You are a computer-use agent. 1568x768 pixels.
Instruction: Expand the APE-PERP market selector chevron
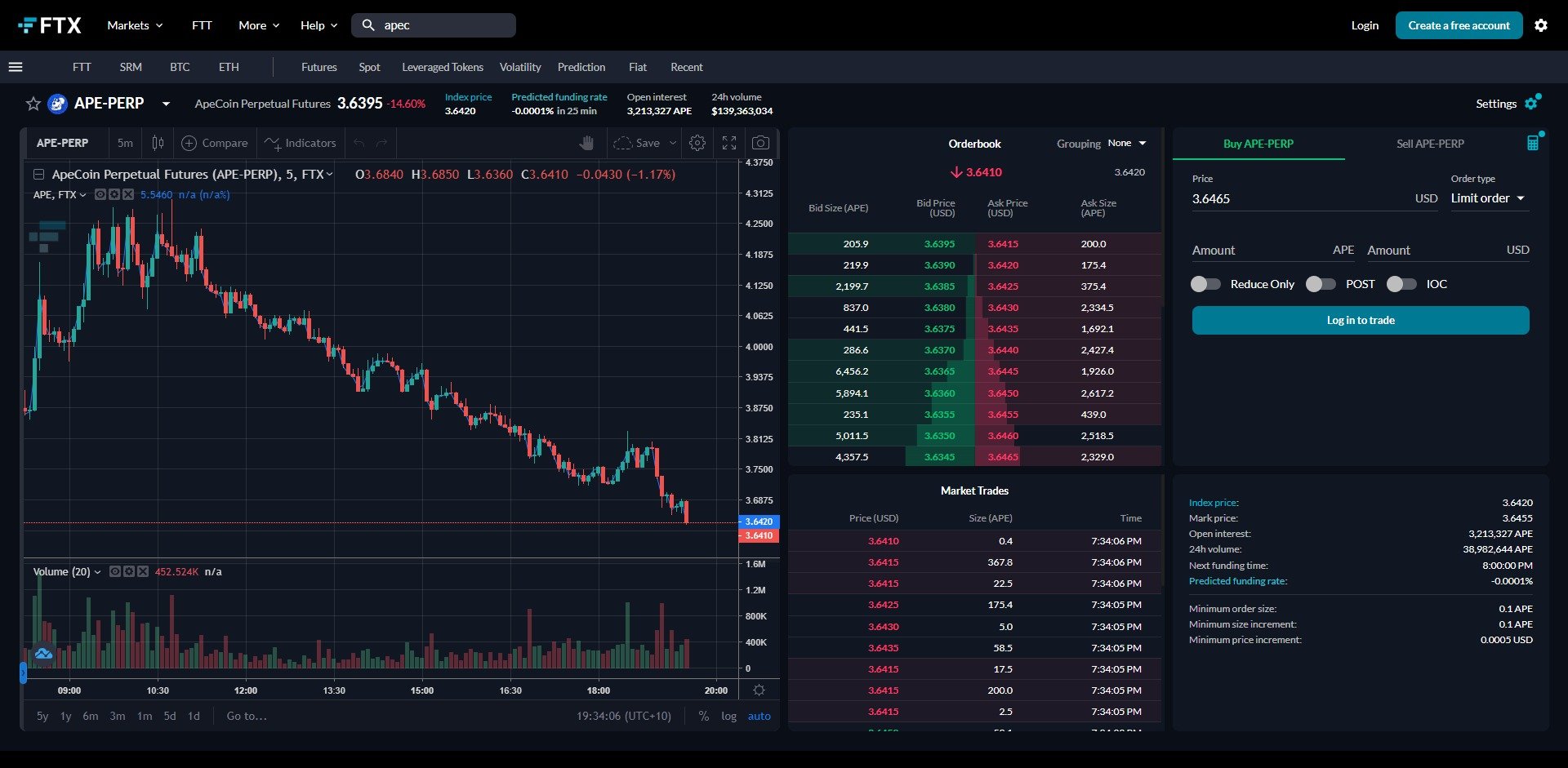166,104
